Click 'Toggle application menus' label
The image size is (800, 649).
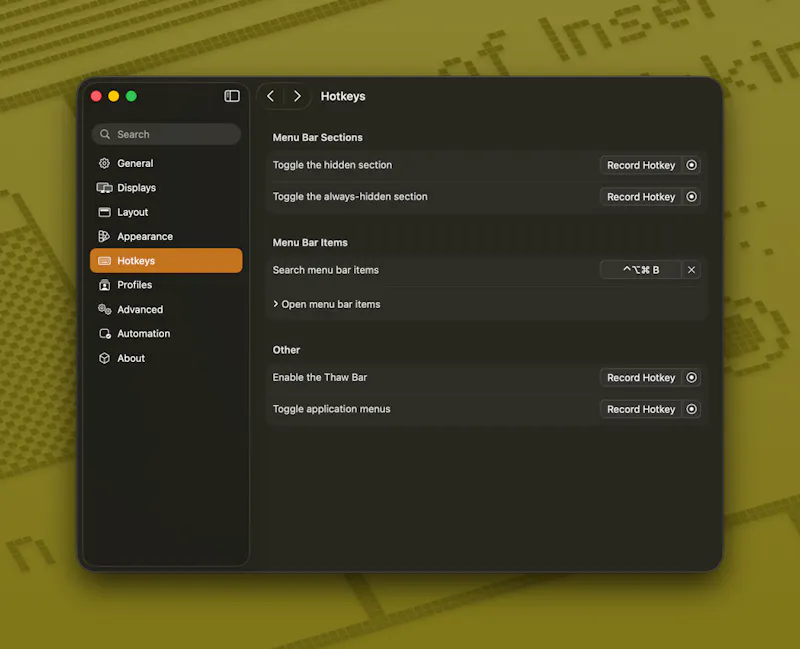click(x=332, y=409)
